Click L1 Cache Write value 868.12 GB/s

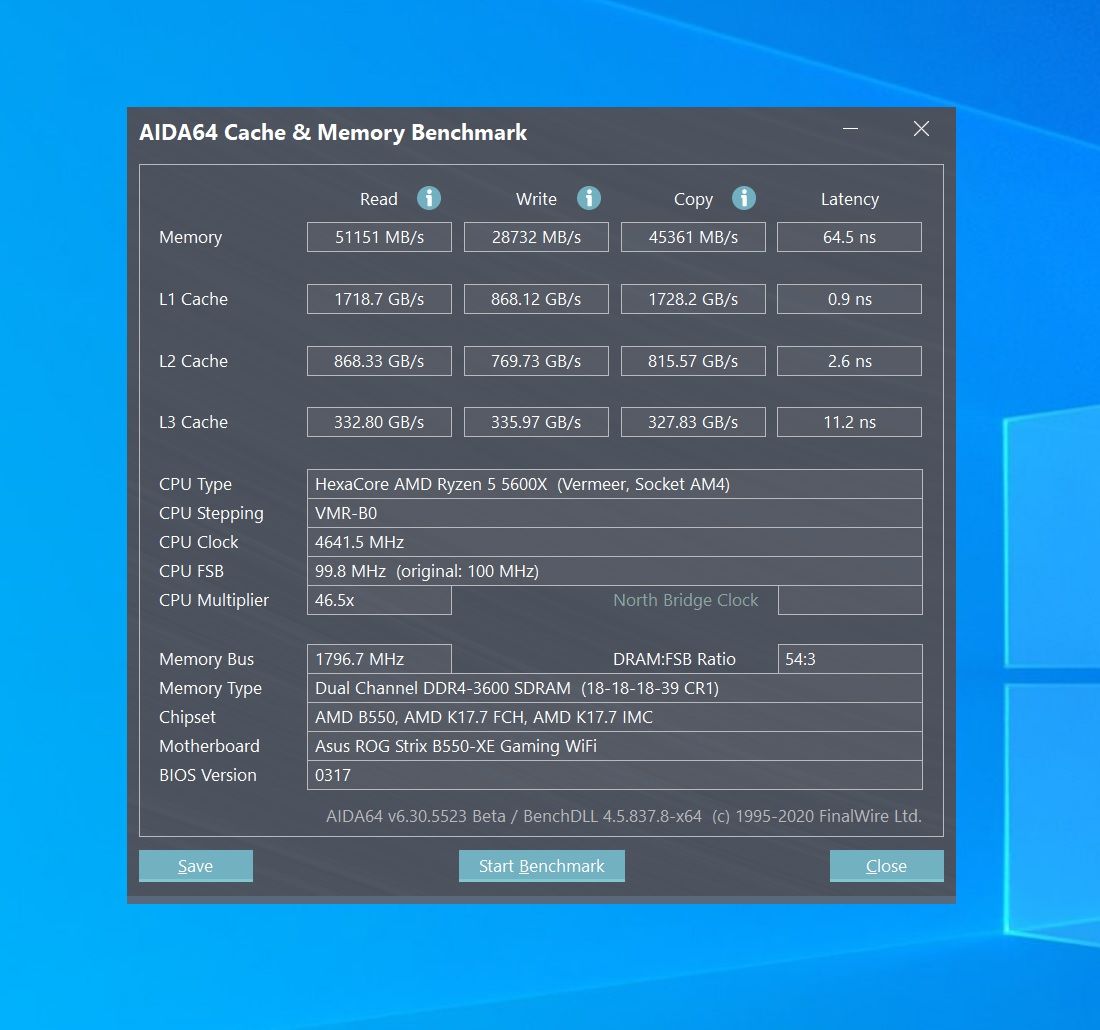pyautogui.click(x=536, y=299)
